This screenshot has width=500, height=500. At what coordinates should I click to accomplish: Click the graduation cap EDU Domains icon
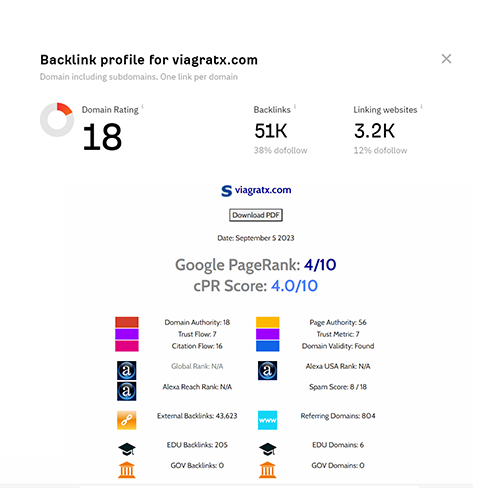coord(268,449)
